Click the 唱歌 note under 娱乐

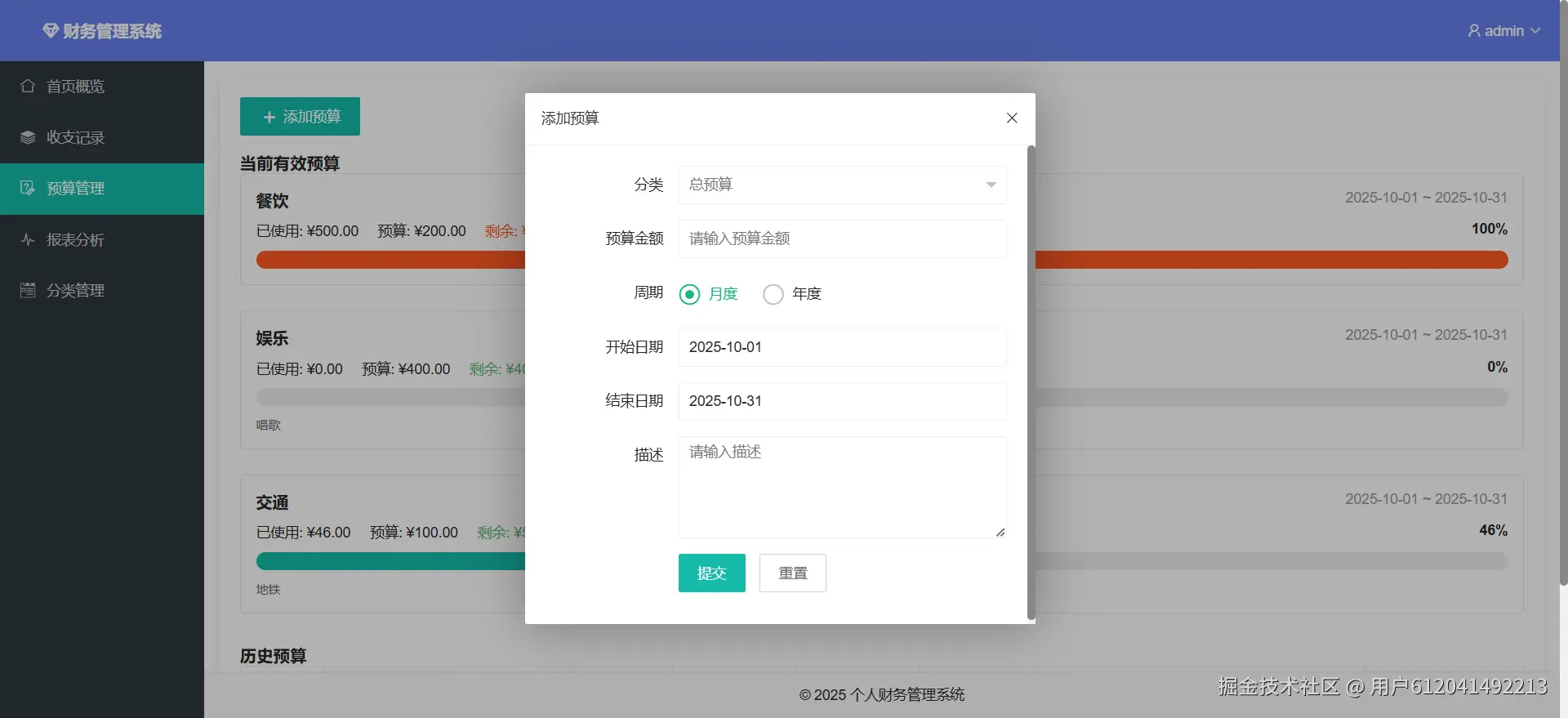click(268, 425)
